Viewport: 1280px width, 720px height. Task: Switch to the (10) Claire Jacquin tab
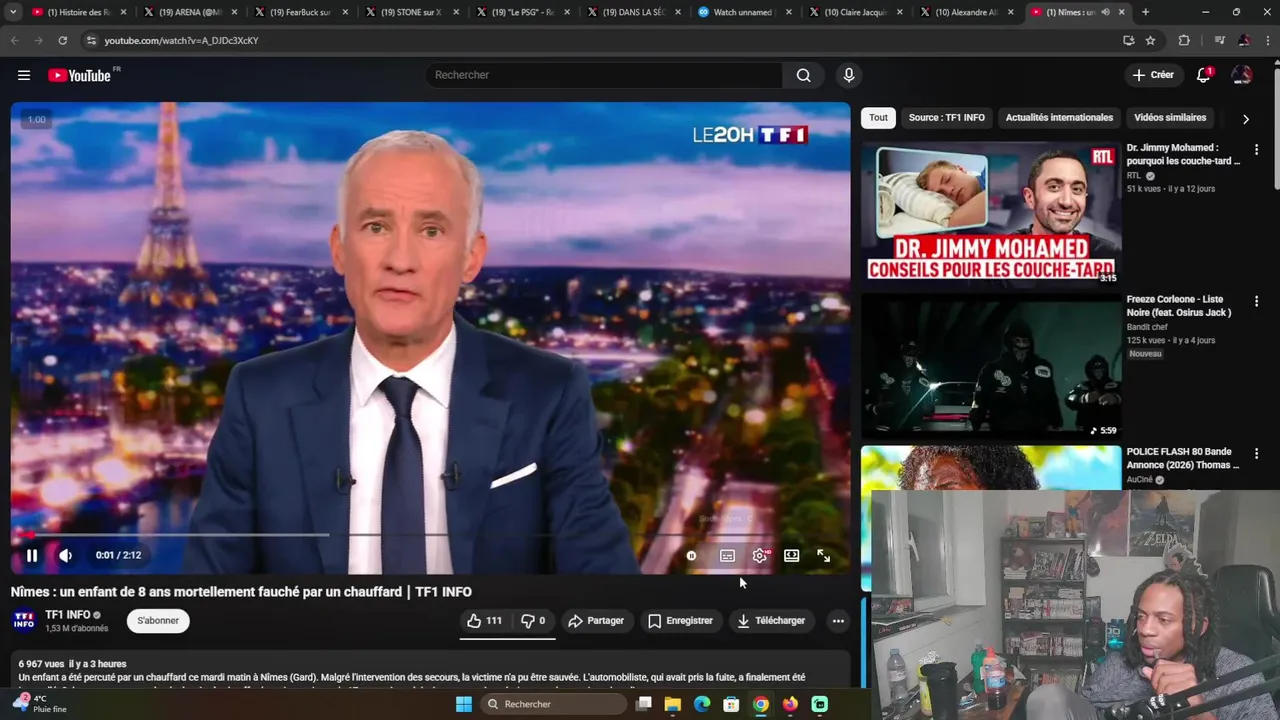(855, 12)
